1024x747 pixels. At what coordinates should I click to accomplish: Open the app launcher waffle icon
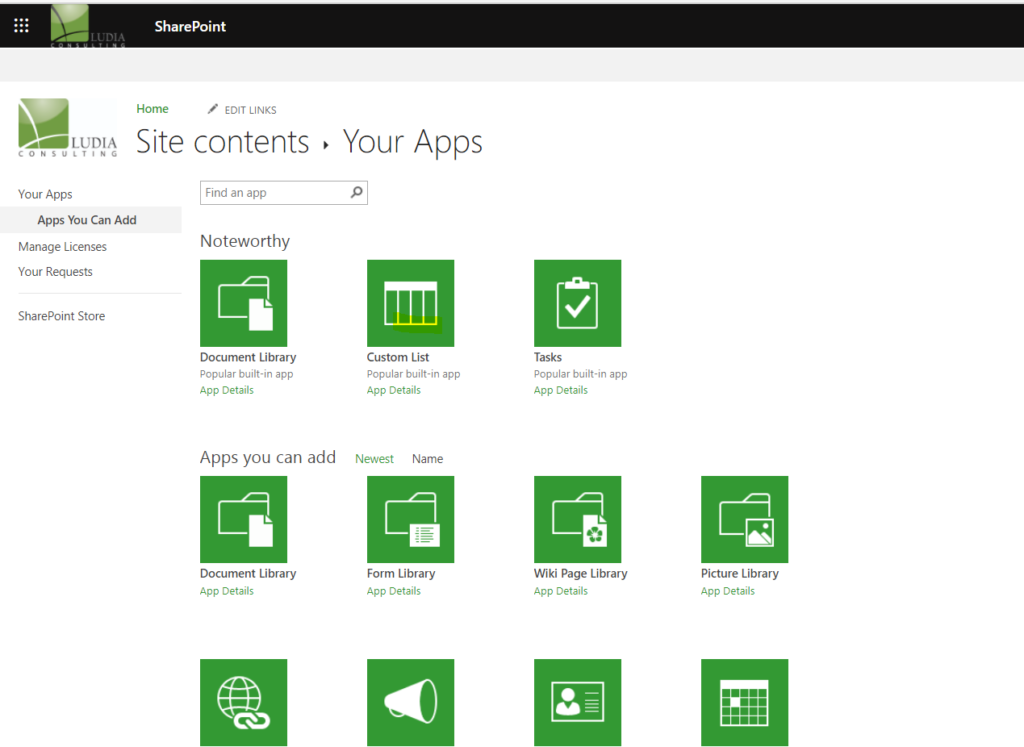(x=20, y=25)
